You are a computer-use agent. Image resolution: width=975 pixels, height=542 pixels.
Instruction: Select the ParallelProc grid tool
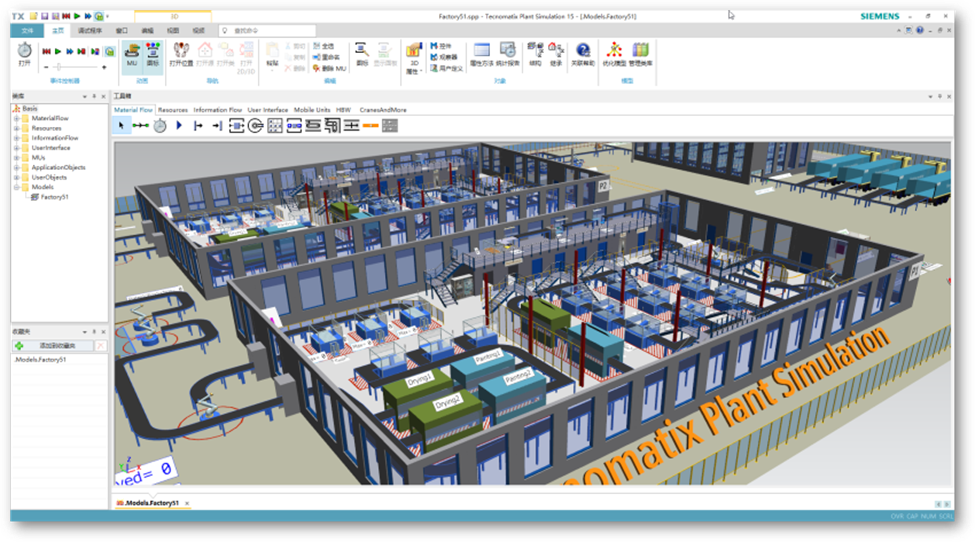(275, 126)
